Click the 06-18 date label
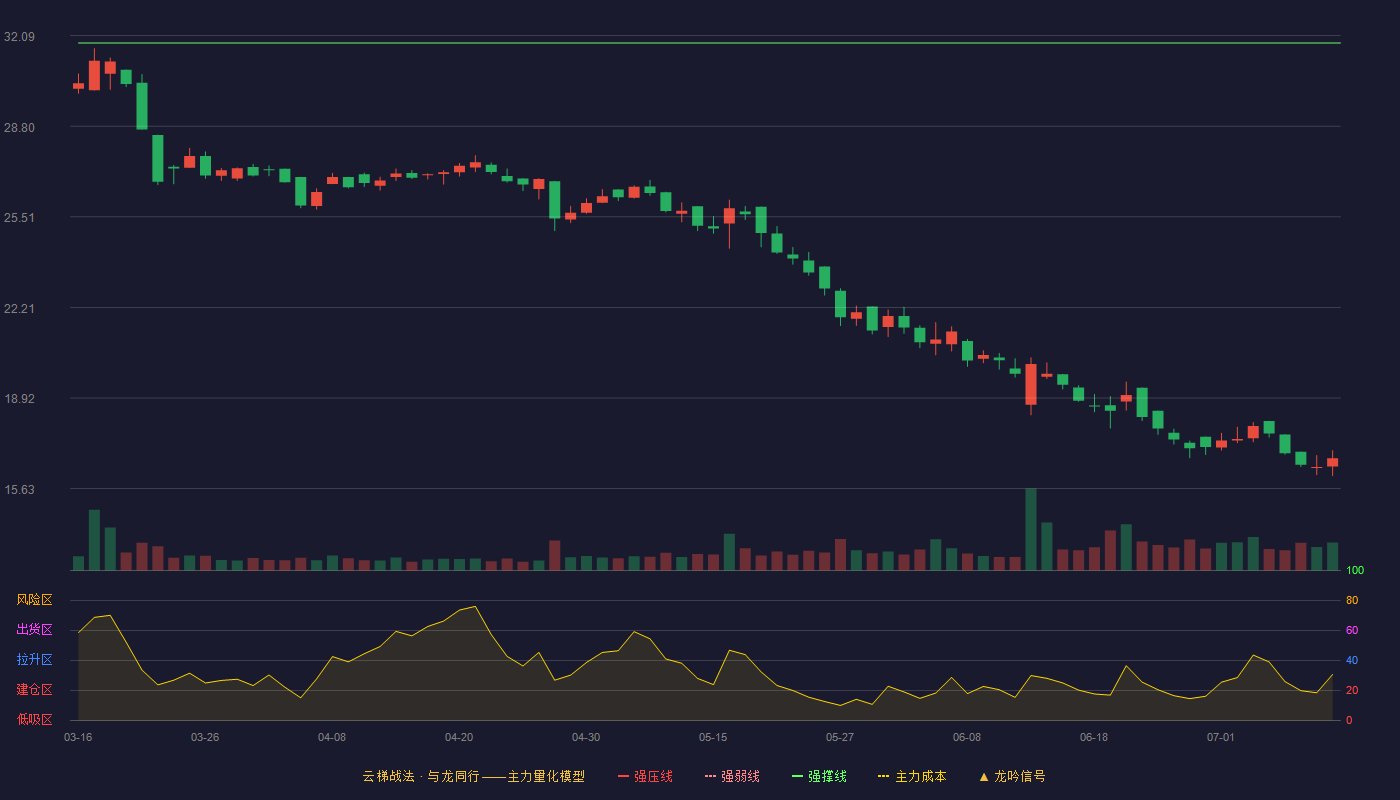The image size is (1400, 800). coord(1094,737)
